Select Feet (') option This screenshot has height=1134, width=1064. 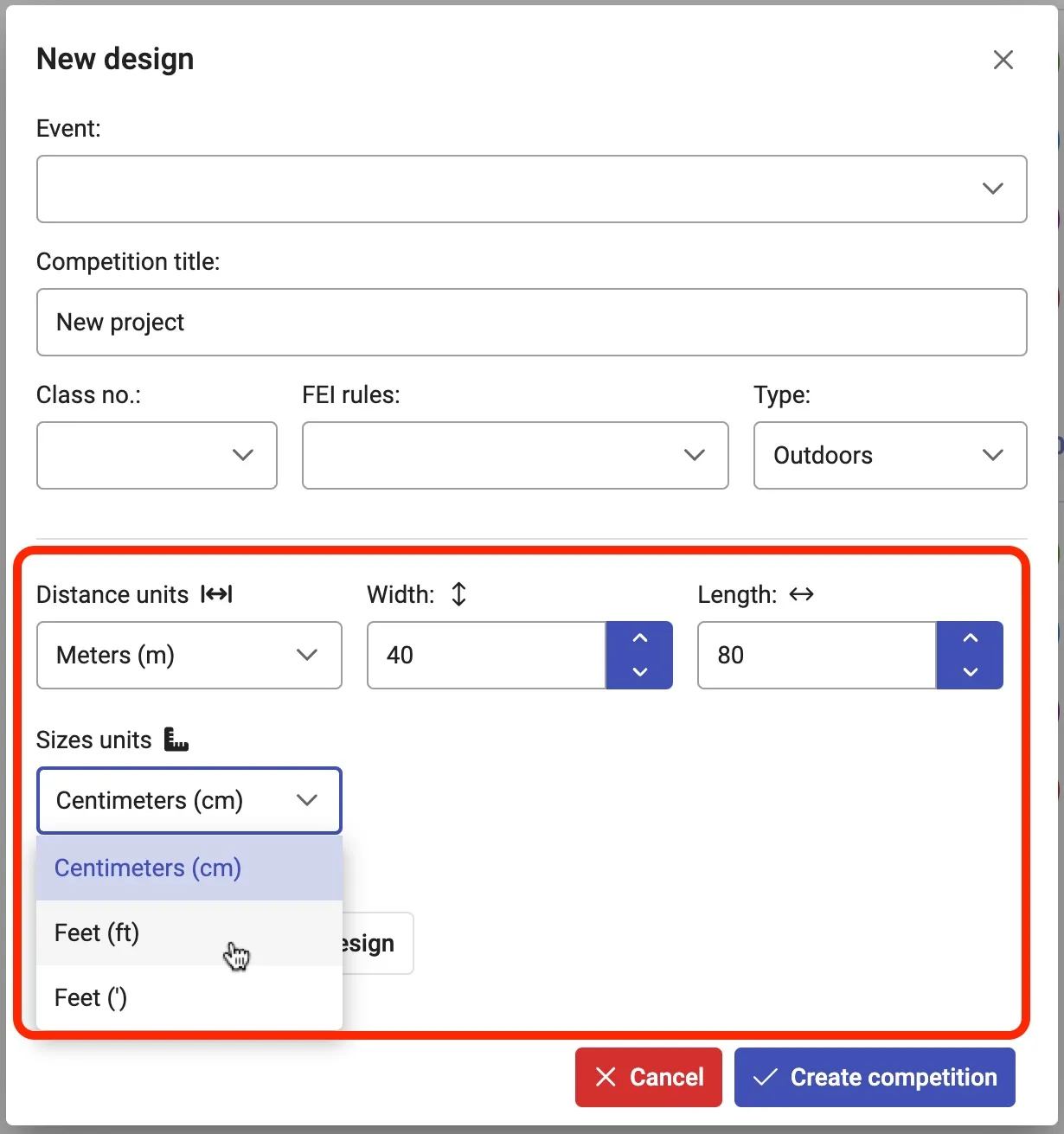(91, 997)
